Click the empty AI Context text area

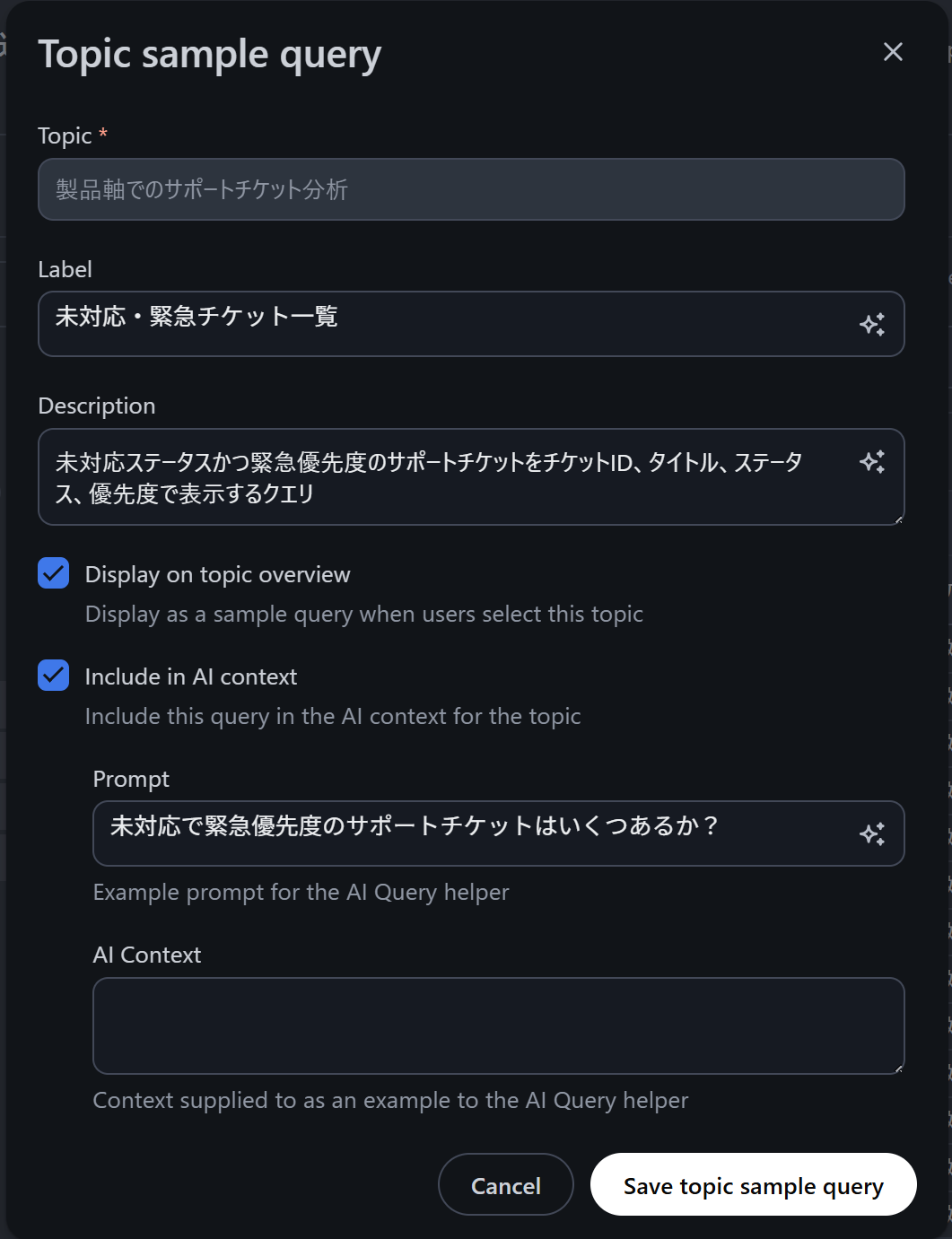tap(498, 1025)
